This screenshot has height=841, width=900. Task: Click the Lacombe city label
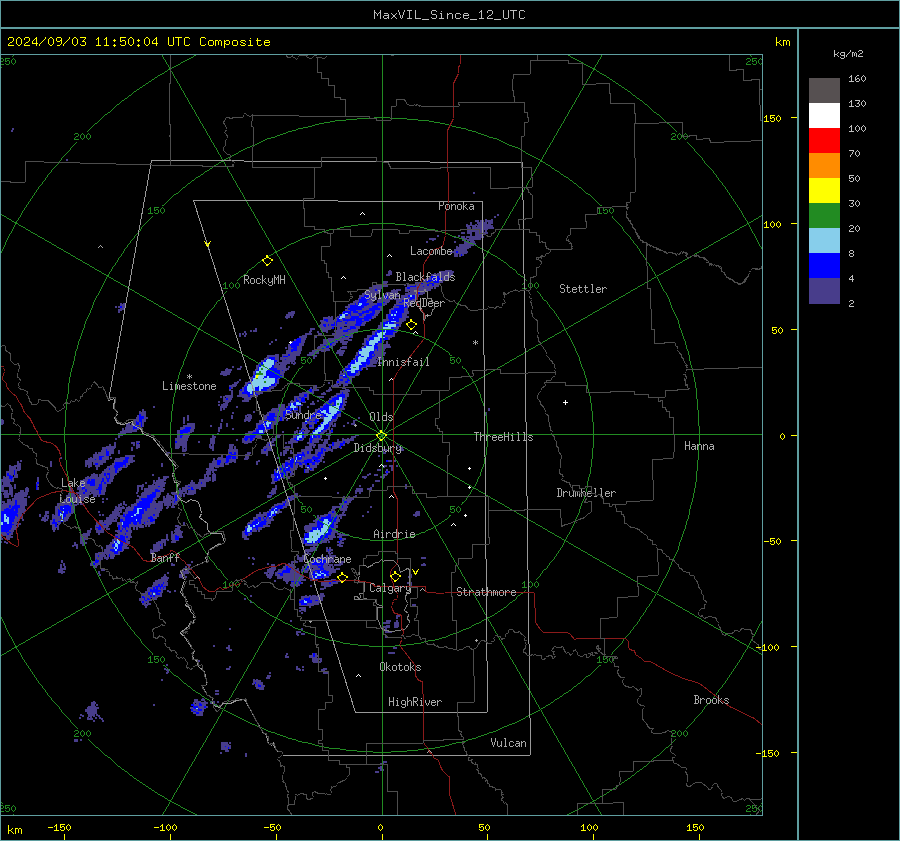[x=431, y=251]
